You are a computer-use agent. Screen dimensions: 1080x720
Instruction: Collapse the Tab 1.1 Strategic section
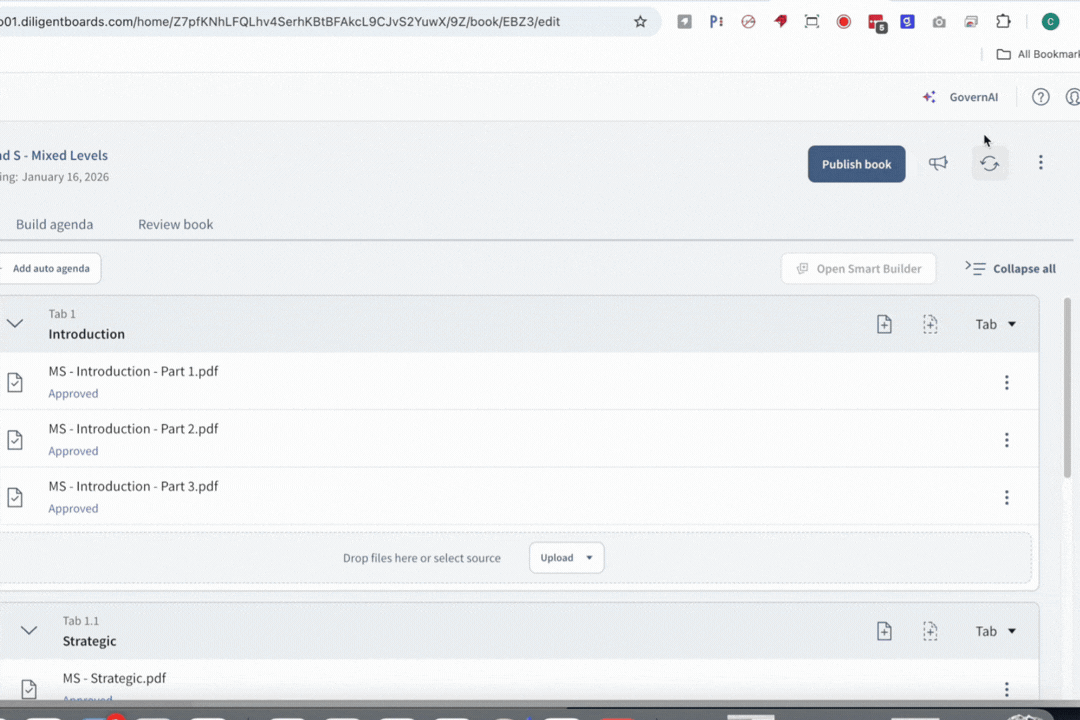(x=28, y=630)
